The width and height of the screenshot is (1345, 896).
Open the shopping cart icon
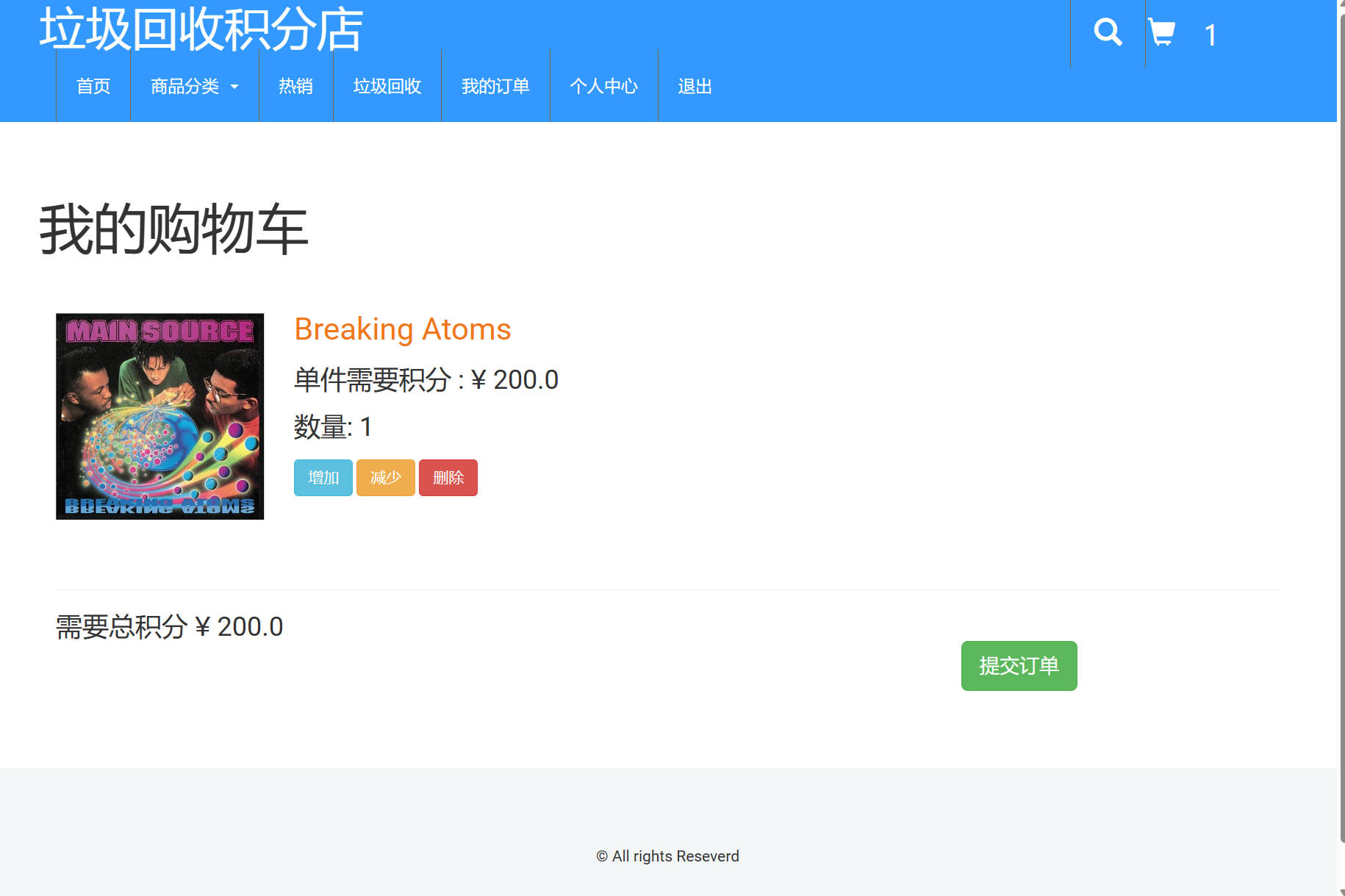1163,32
